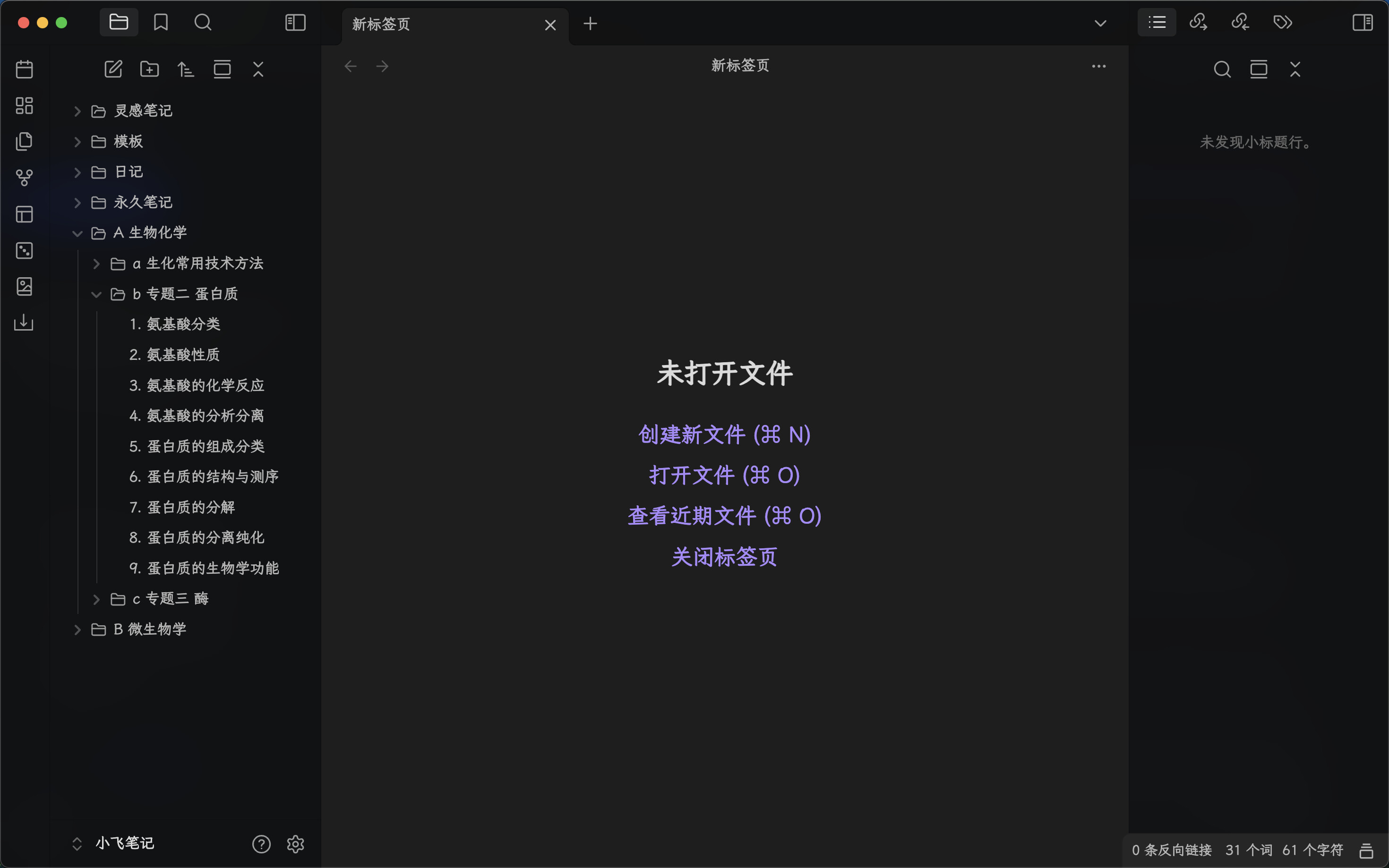The height and width of the screenshot is (868, 1389).
Task: Open the more options ellipsis menu
Action: (1099, 66)
